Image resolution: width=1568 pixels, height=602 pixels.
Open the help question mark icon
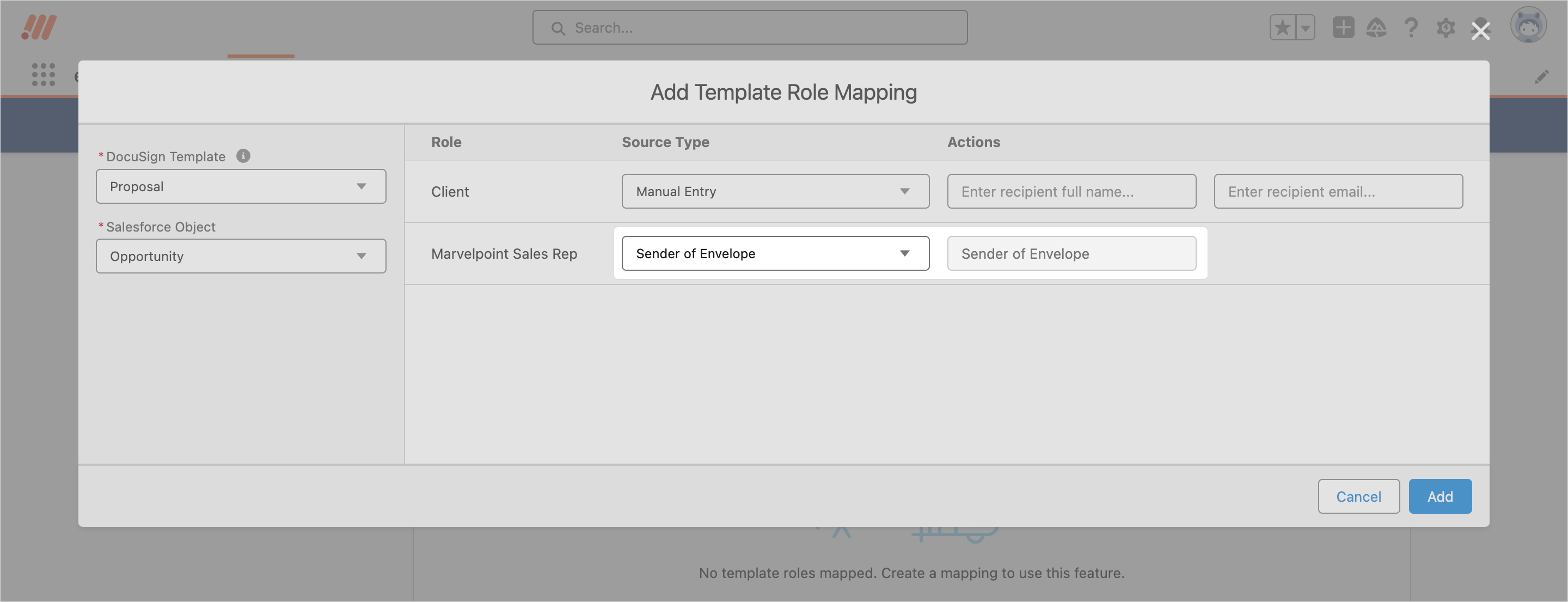(x=1411, y=27)
